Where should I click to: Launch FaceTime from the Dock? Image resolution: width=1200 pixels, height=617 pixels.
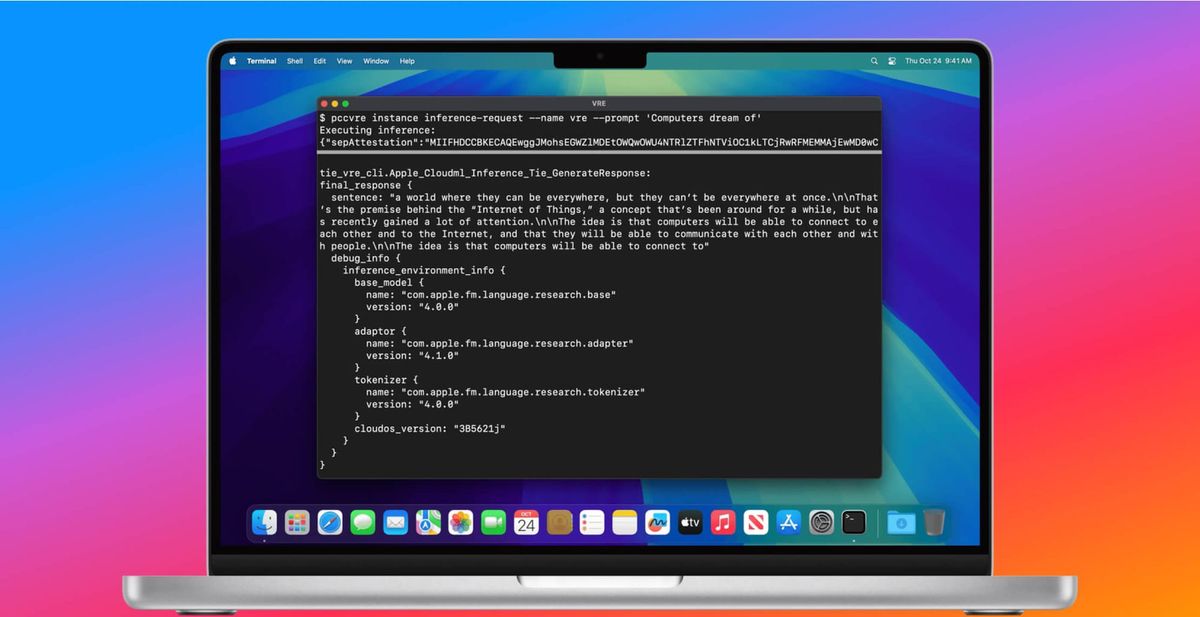coord(493,522)
